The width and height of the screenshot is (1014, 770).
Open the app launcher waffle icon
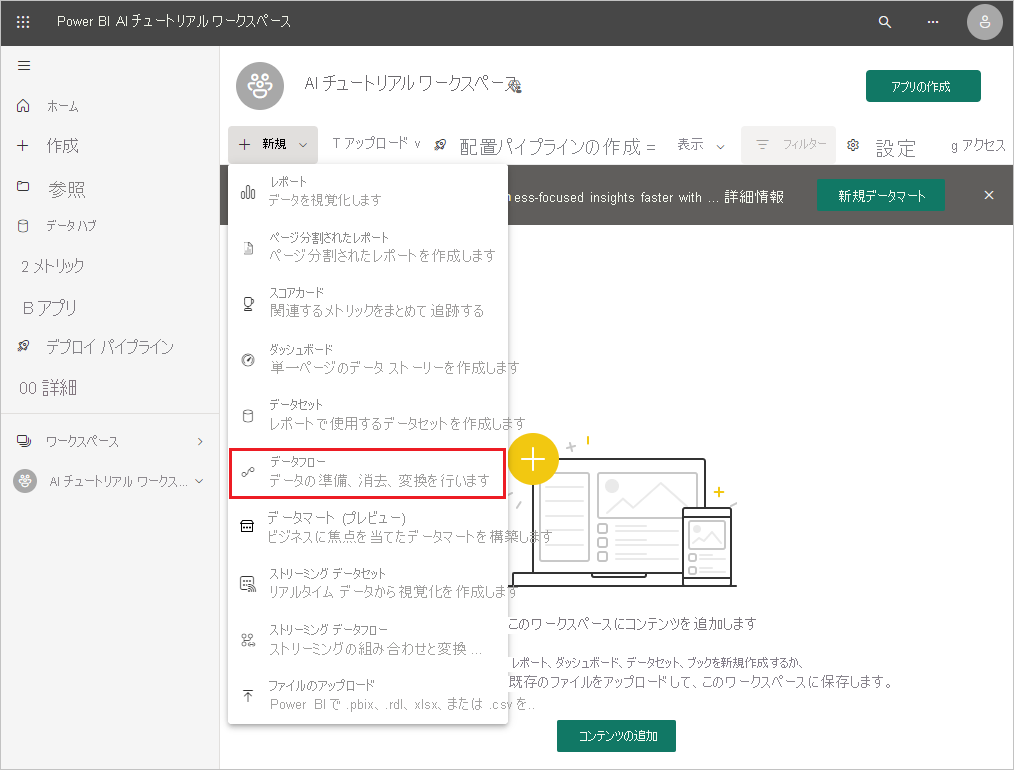click(23, 22)
